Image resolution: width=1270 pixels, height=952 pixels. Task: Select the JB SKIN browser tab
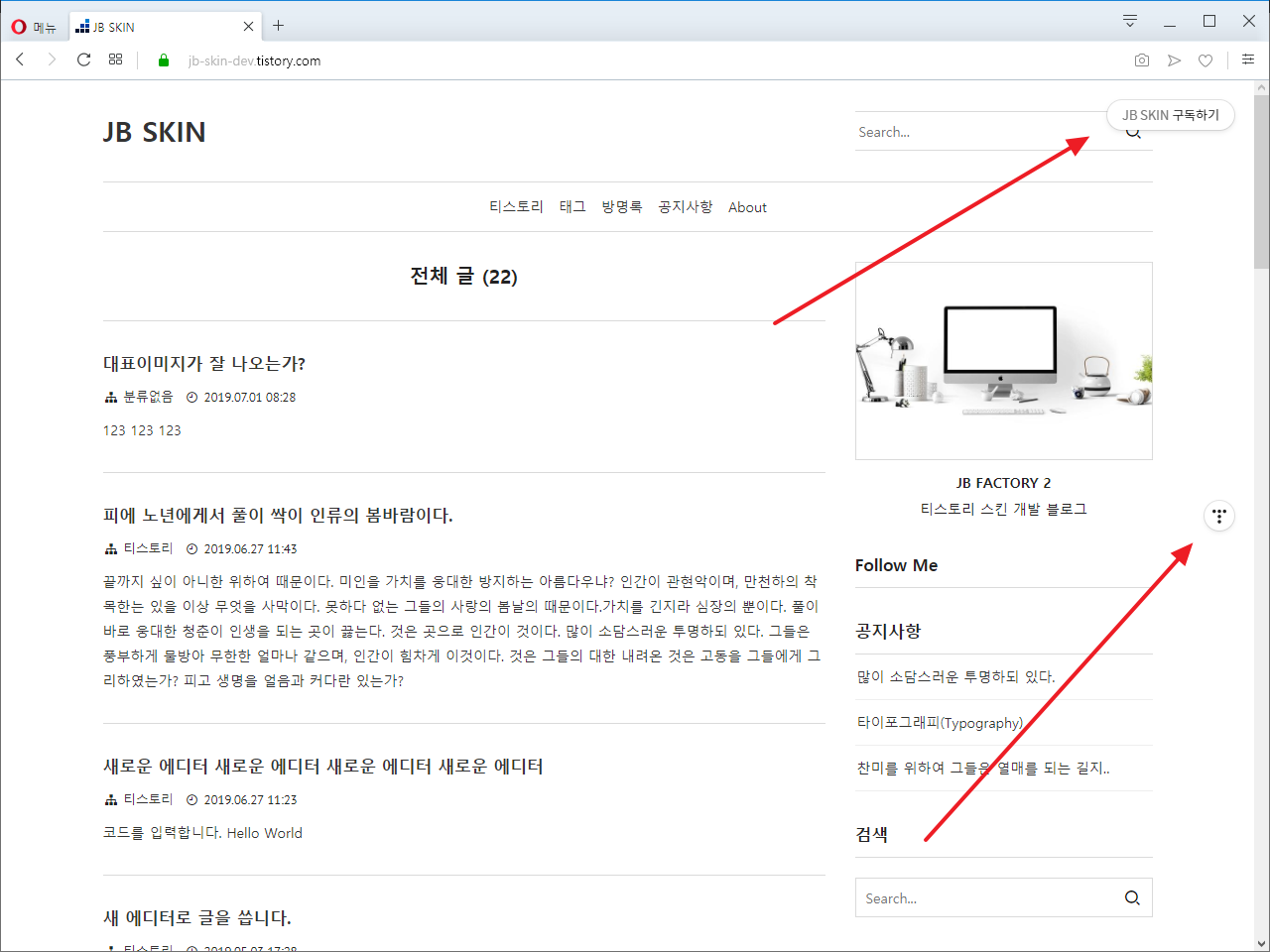tap(165, 27)
